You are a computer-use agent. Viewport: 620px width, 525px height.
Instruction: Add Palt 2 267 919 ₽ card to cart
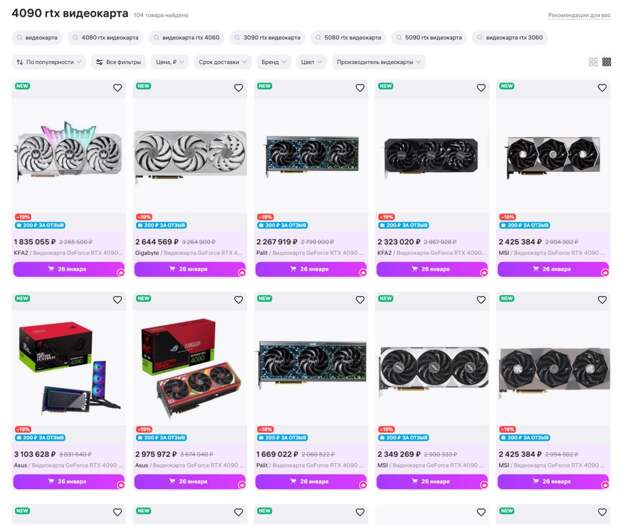310,269
